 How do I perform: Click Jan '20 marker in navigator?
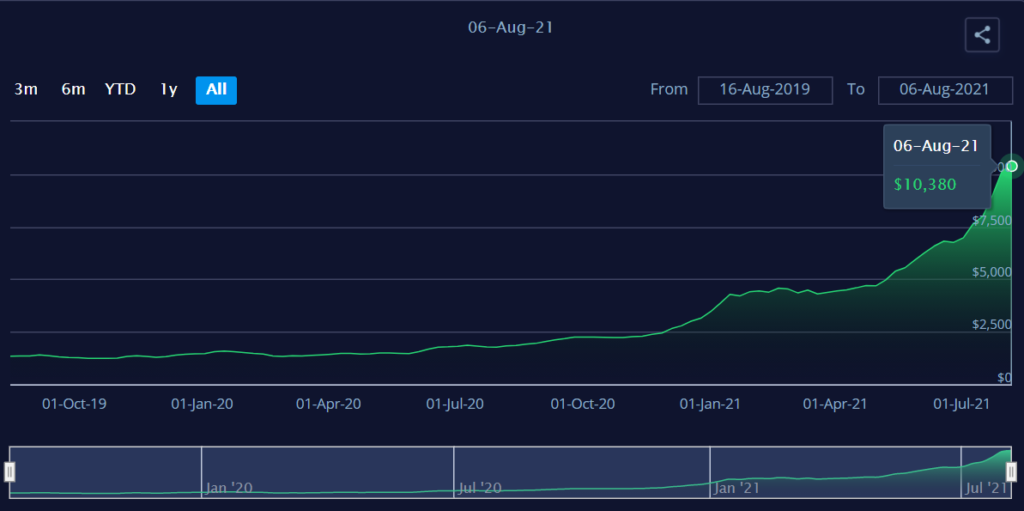[228, 488]
